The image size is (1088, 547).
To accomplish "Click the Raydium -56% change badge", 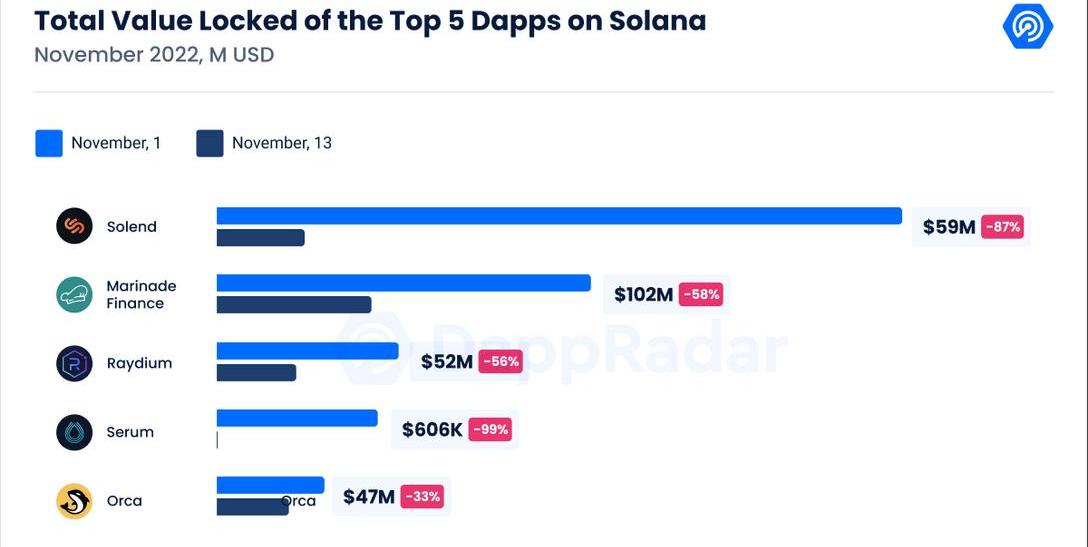I will [x=500, y=361].
